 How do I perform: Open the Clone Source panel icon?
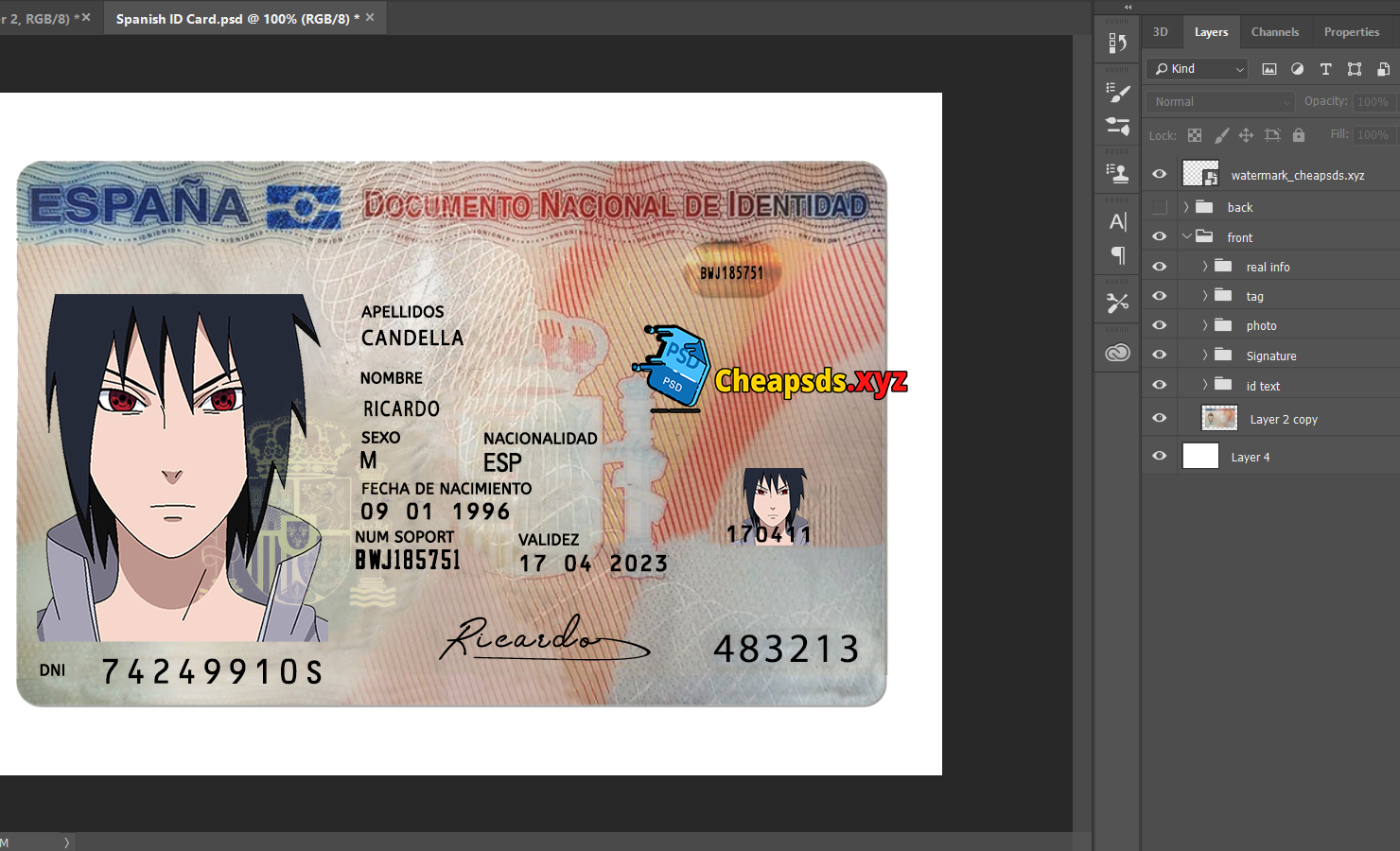click(x=1117, y=173)
